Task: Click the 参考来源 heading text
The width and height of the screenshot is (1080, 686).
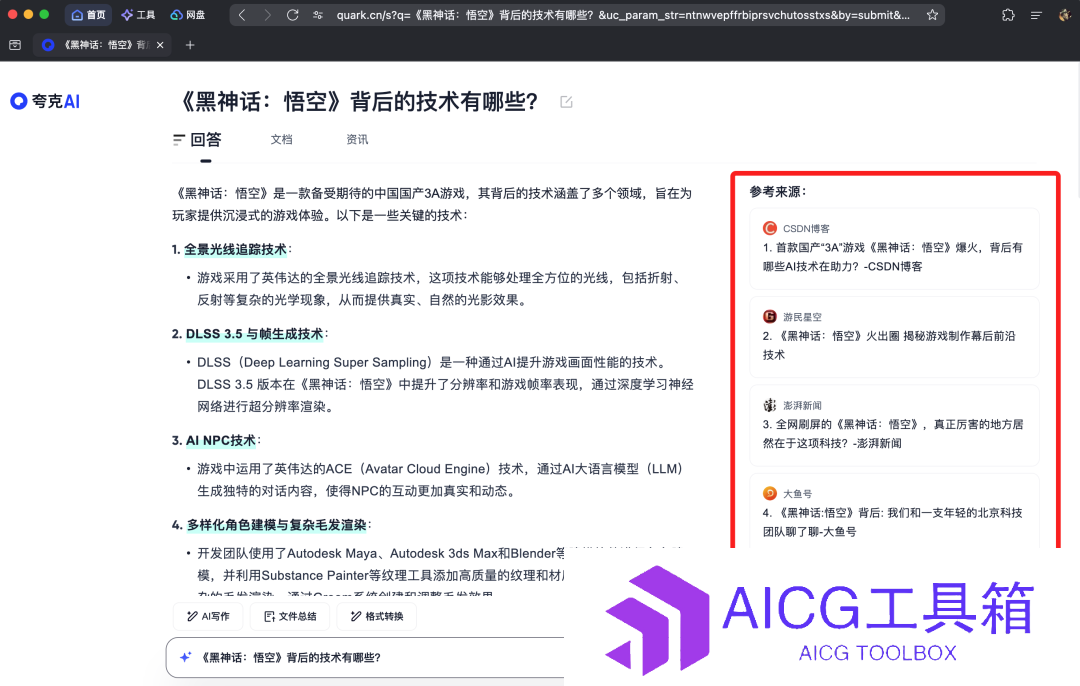Action: (x=778, y=192)
